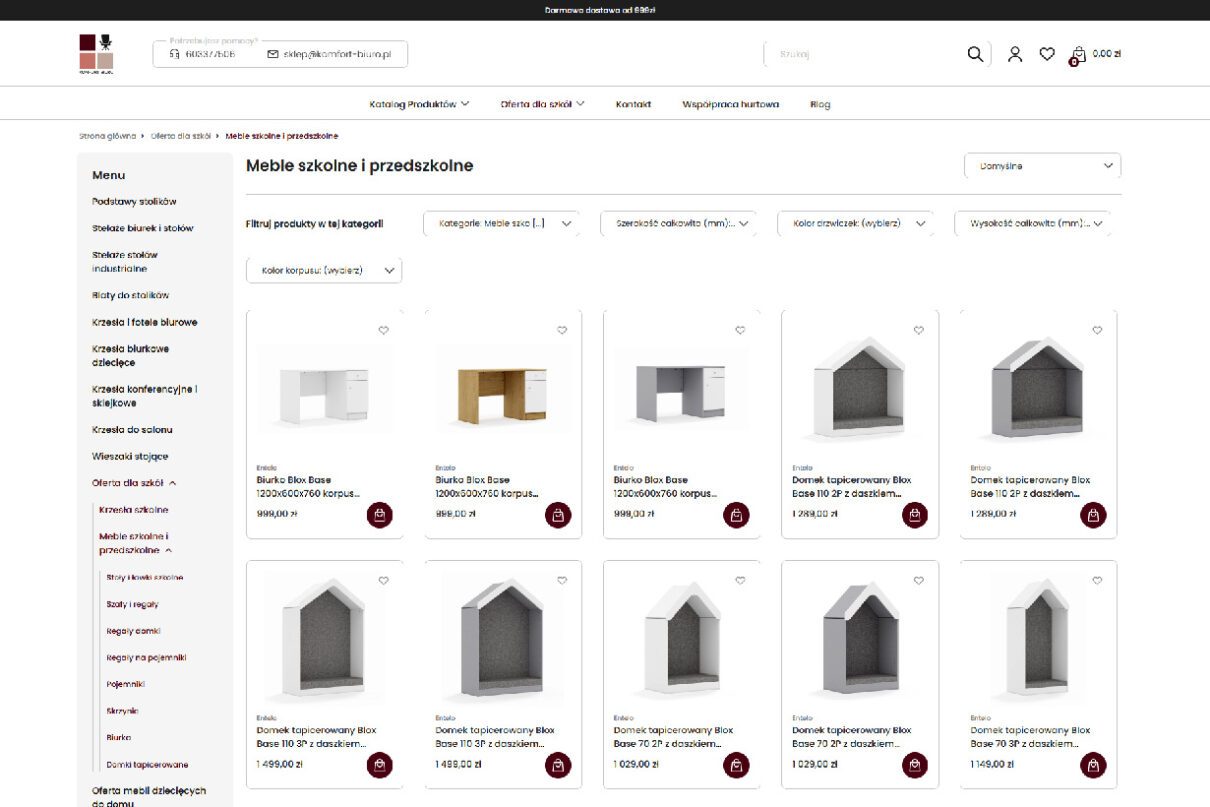Click the search magnifier icon

pyautogui.click(x=975, y=54)
